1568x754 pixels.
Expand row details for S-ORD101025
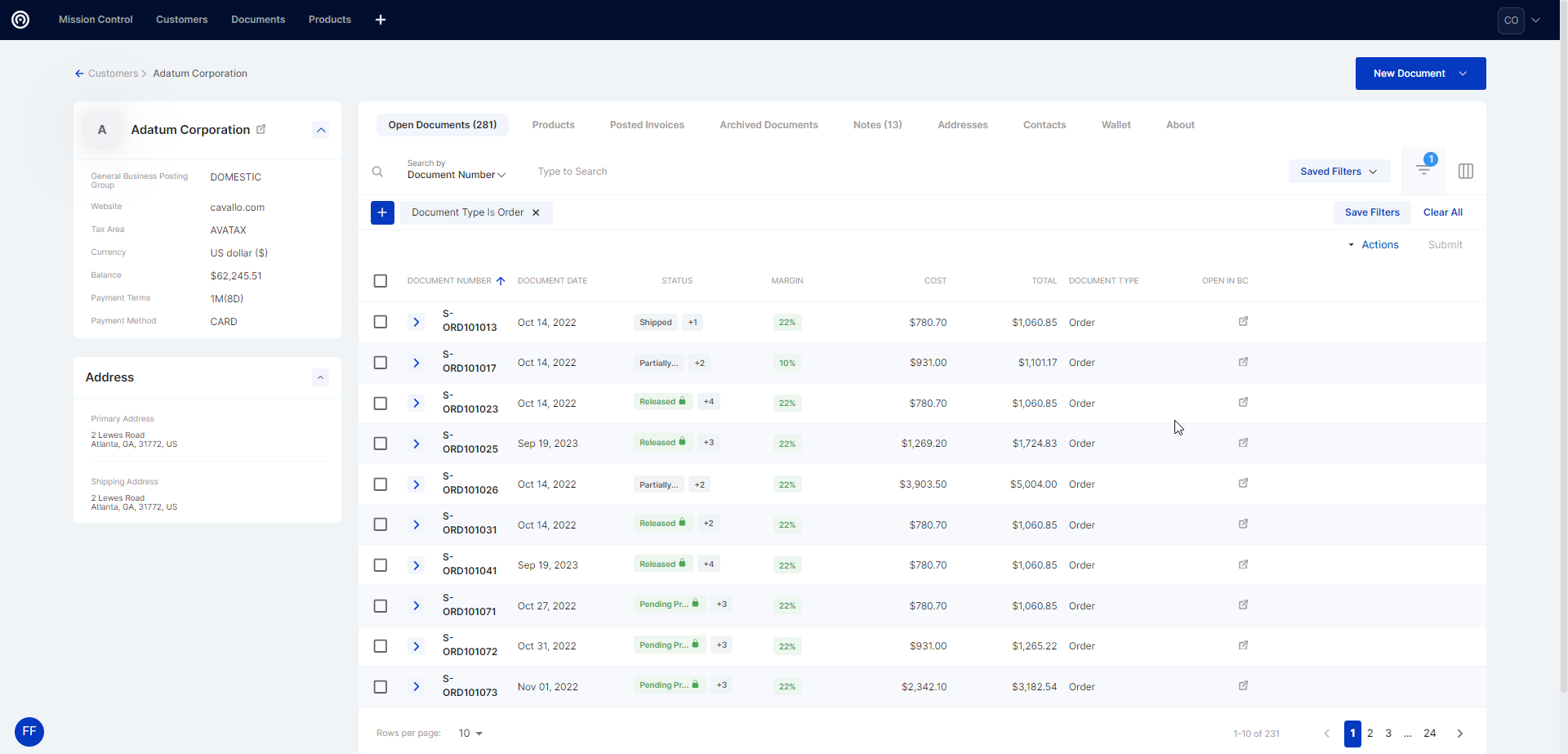[x=416, y=444]
